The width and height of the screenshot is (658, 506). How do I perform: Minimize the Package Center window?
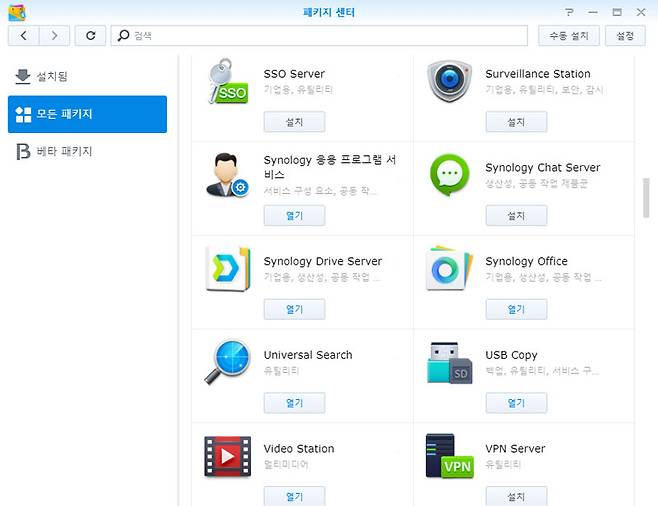[x=593, y=12]
